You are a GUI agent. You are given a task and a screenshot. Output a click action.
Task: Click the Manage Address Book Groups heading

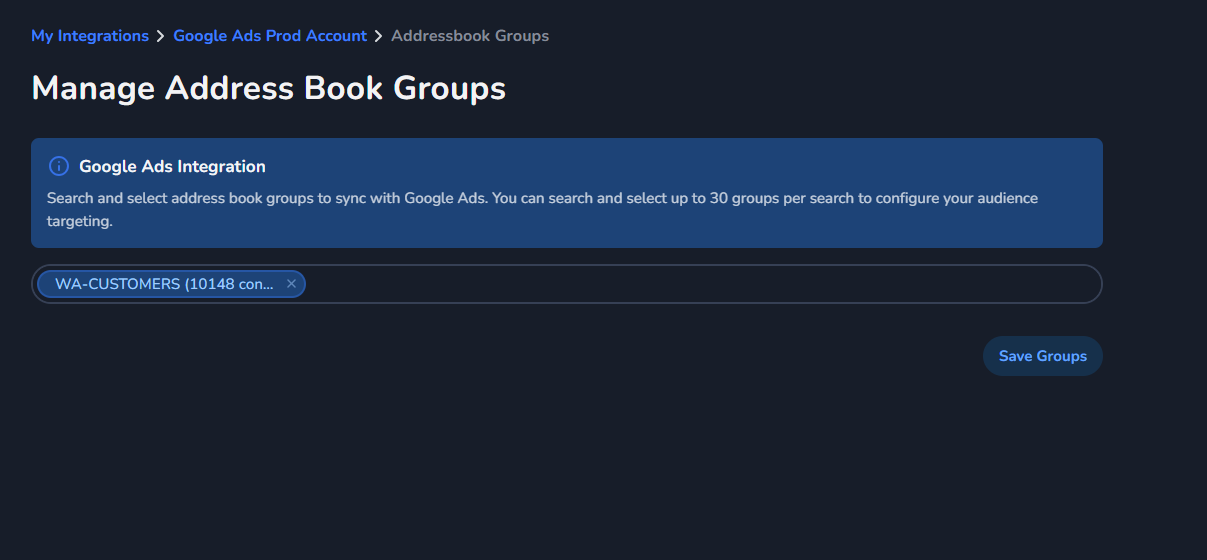click(268, 88)
